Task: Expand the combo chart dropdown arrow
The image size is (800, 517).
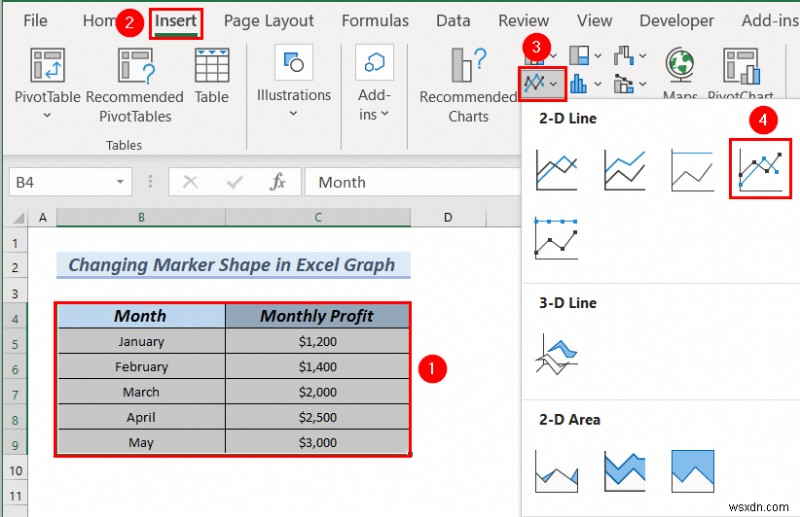Action: [x=643, y=84]
